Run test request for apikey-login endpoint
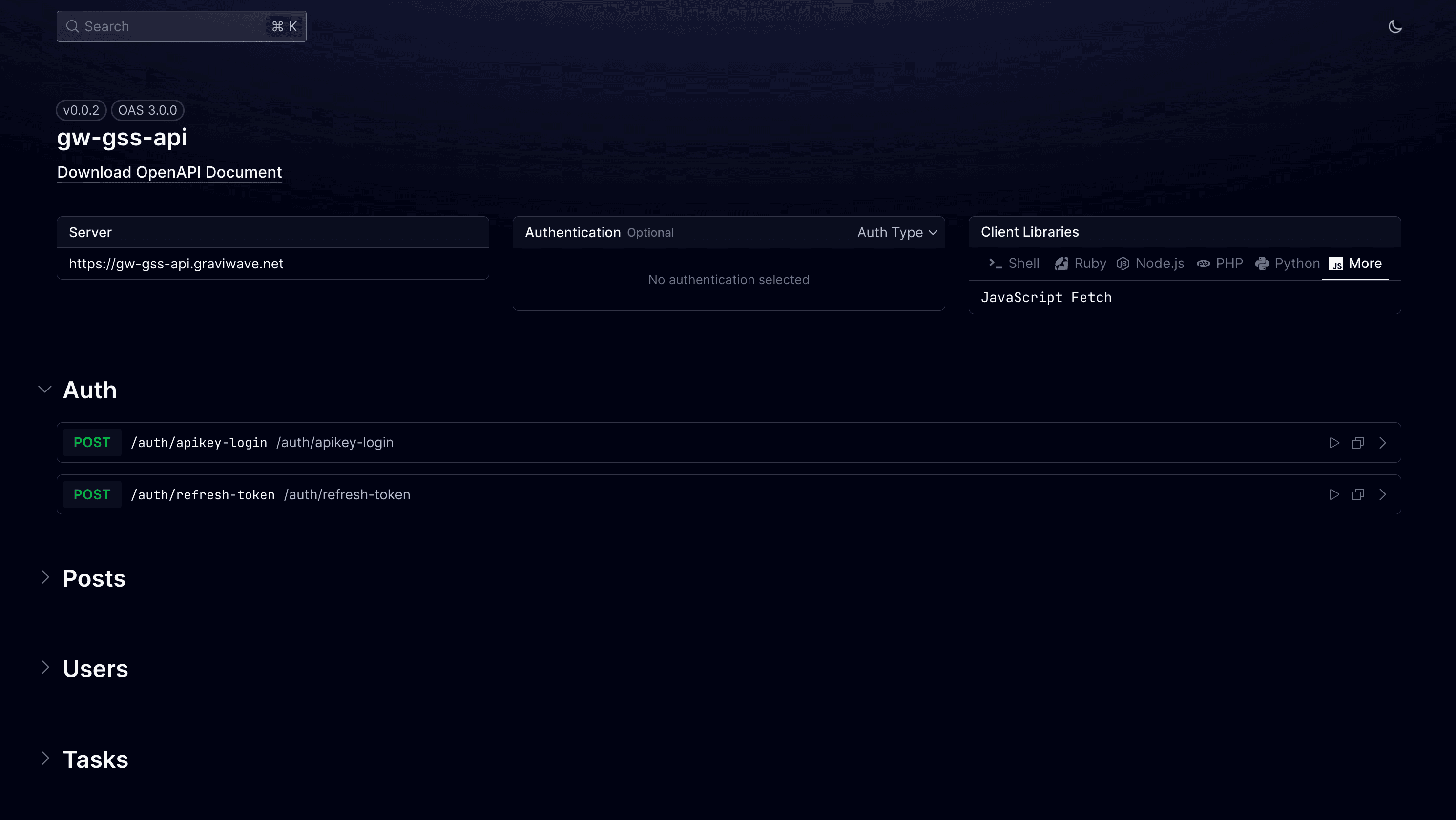 (x=1334, y=443)
